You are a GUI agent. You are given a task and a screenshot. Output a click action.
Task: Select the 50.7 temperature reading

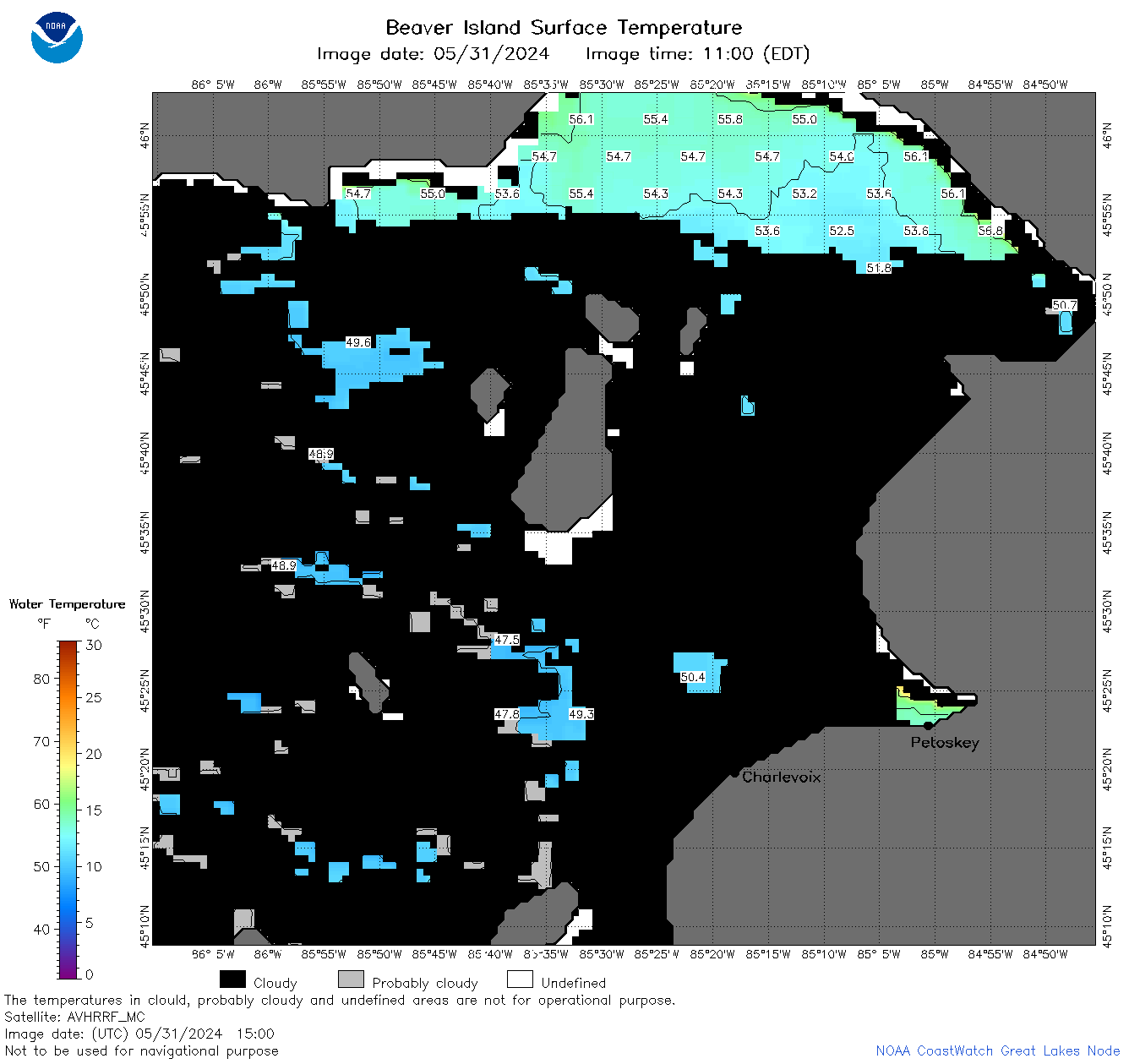[x=1065, y=305]
